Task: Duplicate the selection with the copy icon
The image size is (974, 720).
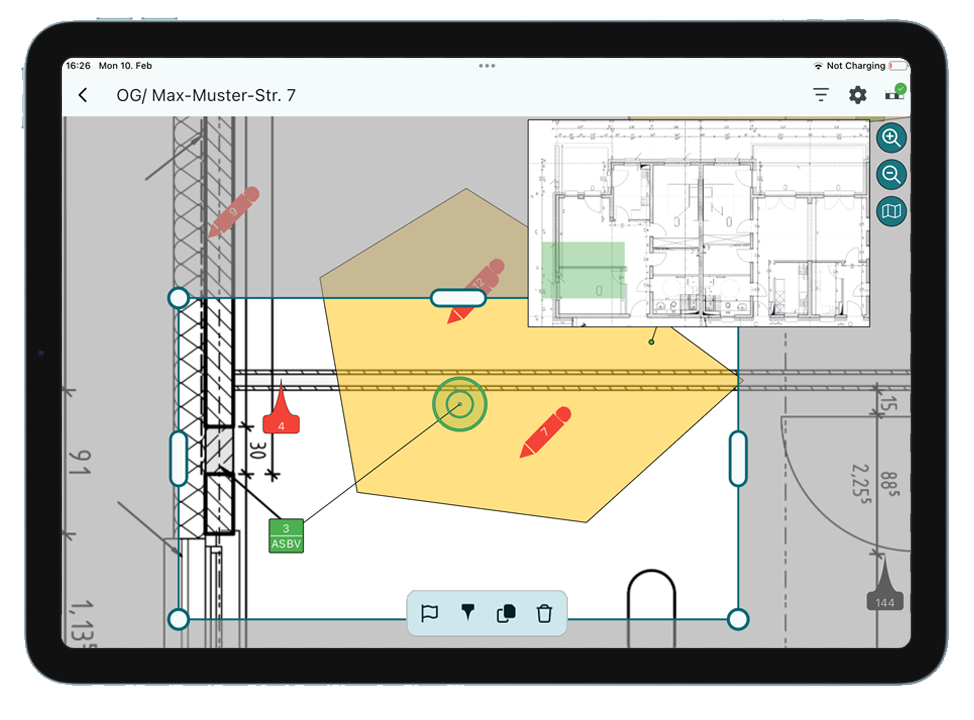Action: [506, 614]
